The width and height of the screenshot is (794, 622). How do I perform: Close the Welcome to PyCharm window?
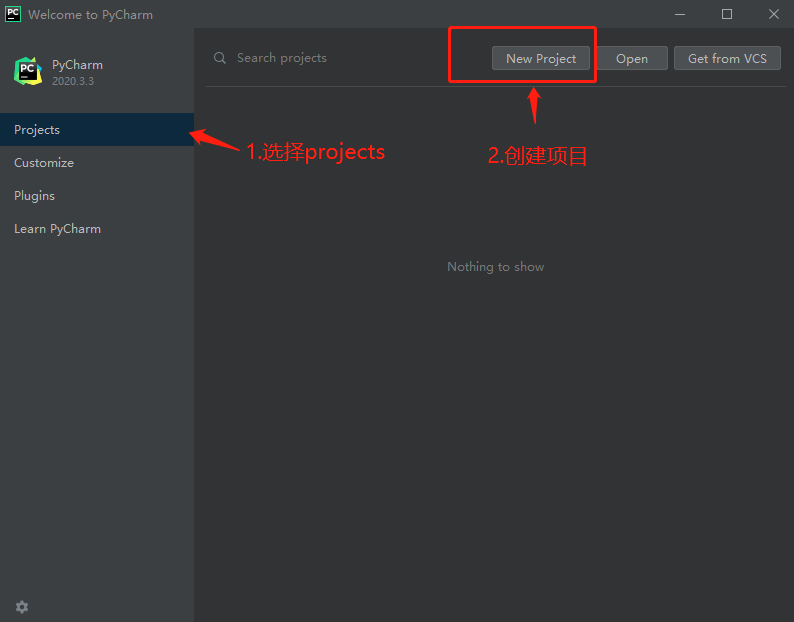coord(774,14)
